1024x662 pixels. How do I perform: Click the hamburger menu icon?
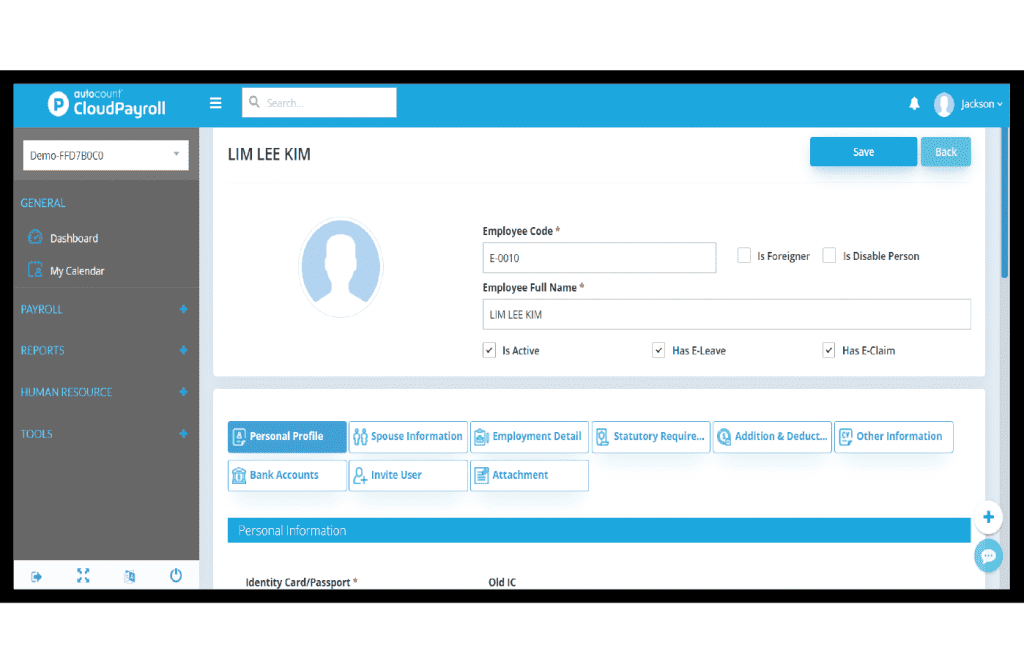pos(215,103)
